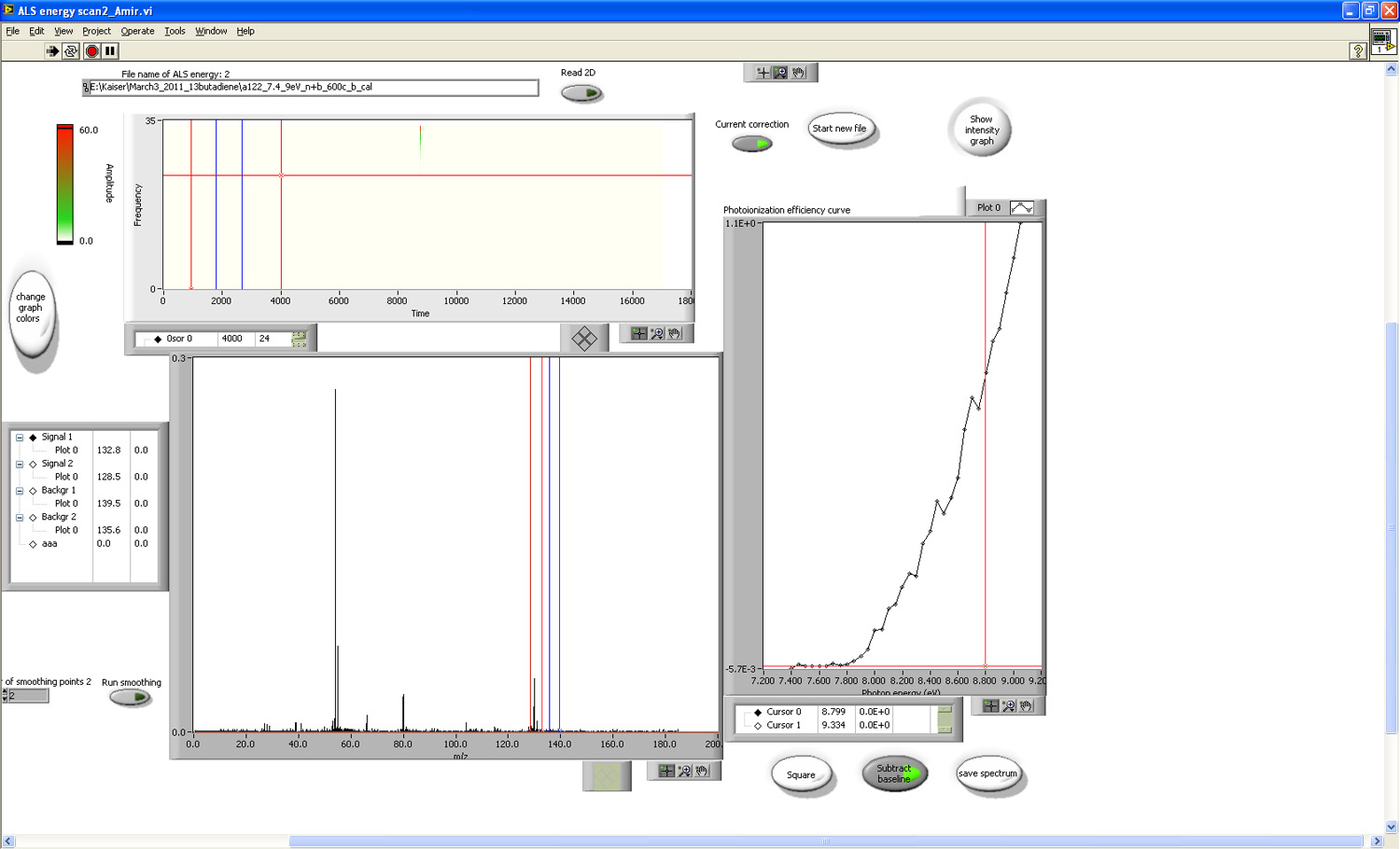
Task: Click the Run arrow in the toolbar
Action: point(52,51)
